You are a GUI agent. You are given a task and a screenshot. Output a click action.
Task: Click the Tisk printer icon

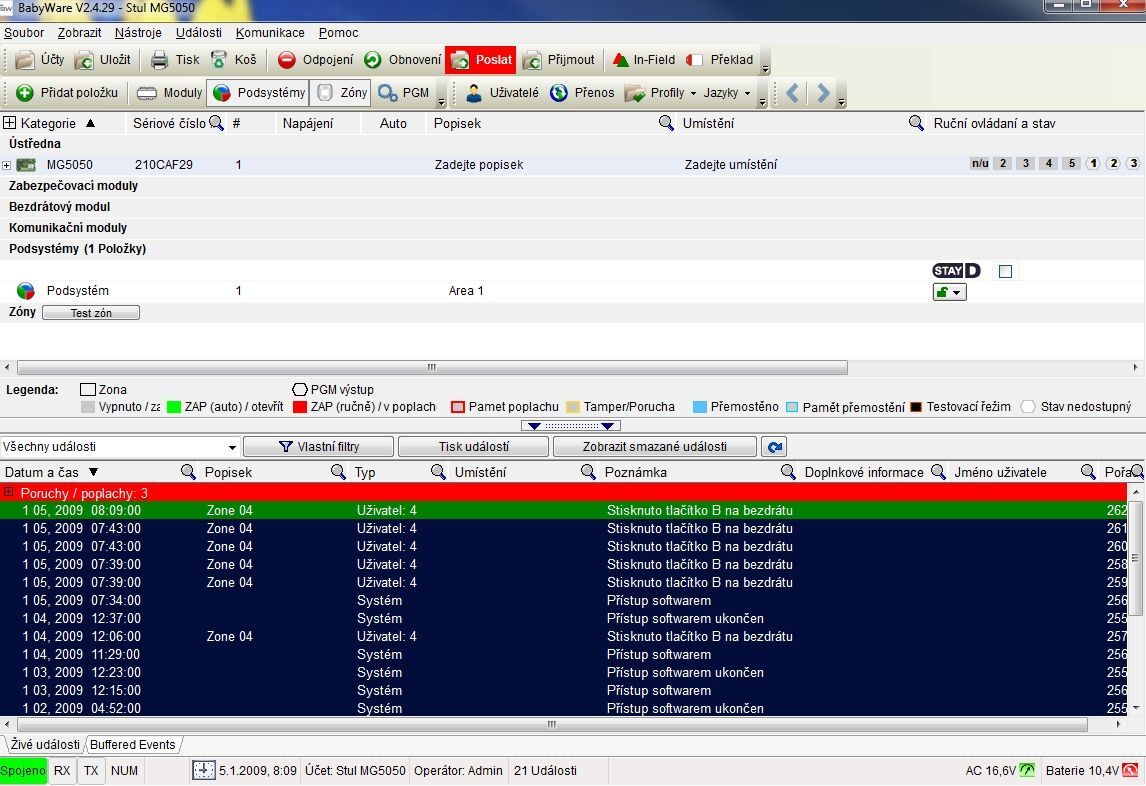coord(159,60)
